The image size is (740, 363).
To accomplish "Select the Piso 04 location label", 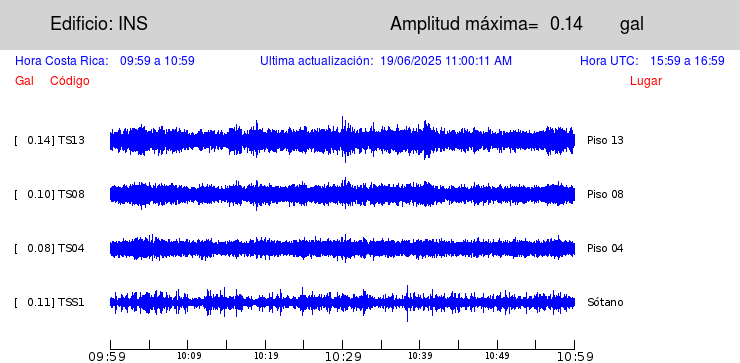I will tap(605, 248).
